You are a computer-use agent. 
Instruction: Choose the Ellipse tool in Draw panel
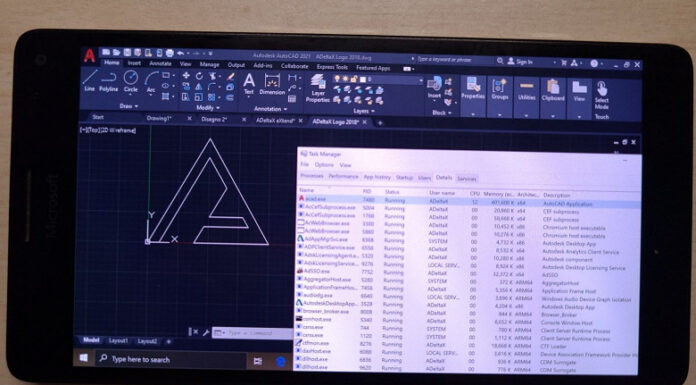(166, 86)
